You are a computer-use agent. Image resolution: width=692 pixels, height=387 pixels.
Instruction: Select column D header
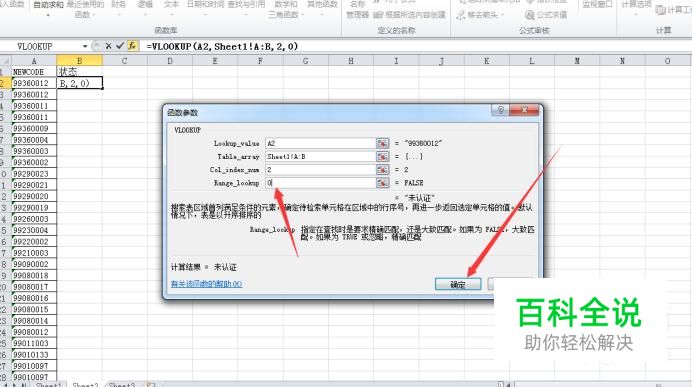pyautogui.click(x=170, y=61)
